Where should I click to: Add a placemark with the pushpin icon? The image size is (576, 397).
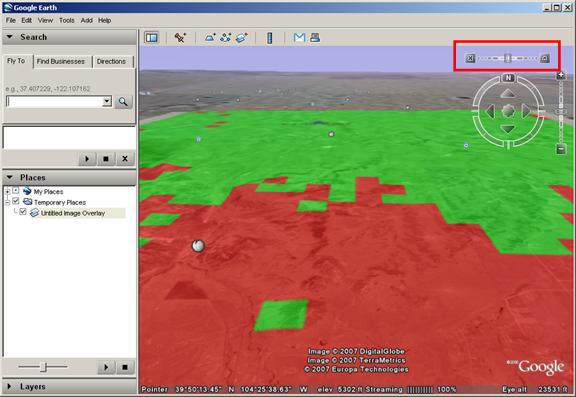point(180,37)
